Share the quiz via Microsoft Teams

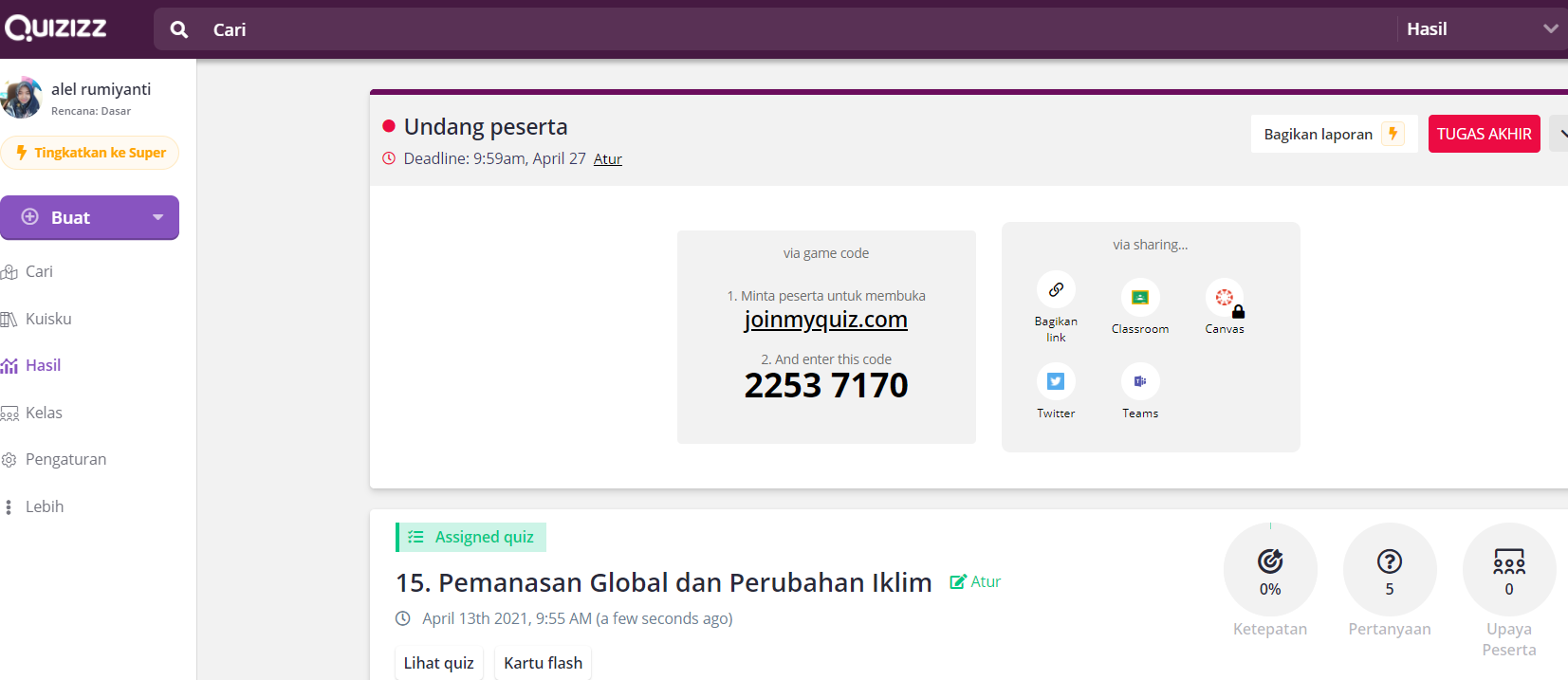click(x=1139, y=381)
